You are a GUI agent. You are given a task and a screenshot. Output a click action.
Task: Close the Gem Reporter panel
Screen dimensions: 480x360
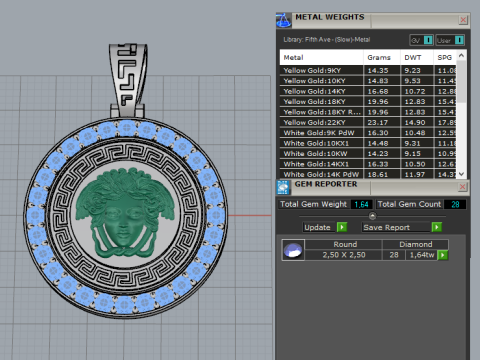[x=462, y=187]
